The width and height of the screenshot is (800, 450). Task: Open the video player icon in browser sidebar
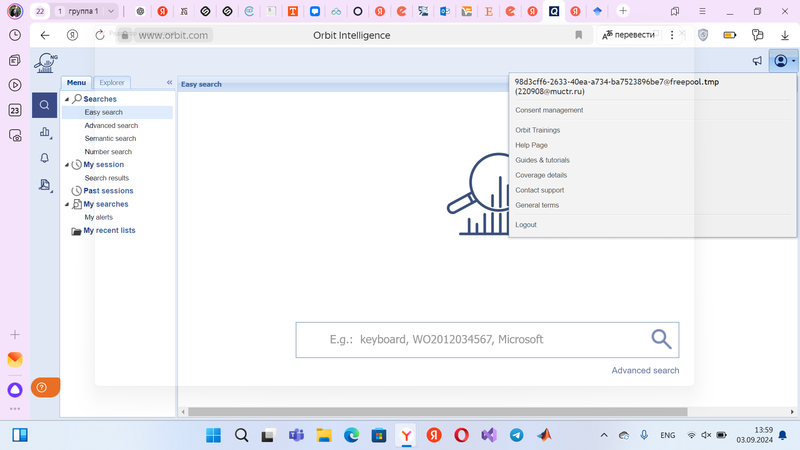pyautogui.click(x=15, y=85)
